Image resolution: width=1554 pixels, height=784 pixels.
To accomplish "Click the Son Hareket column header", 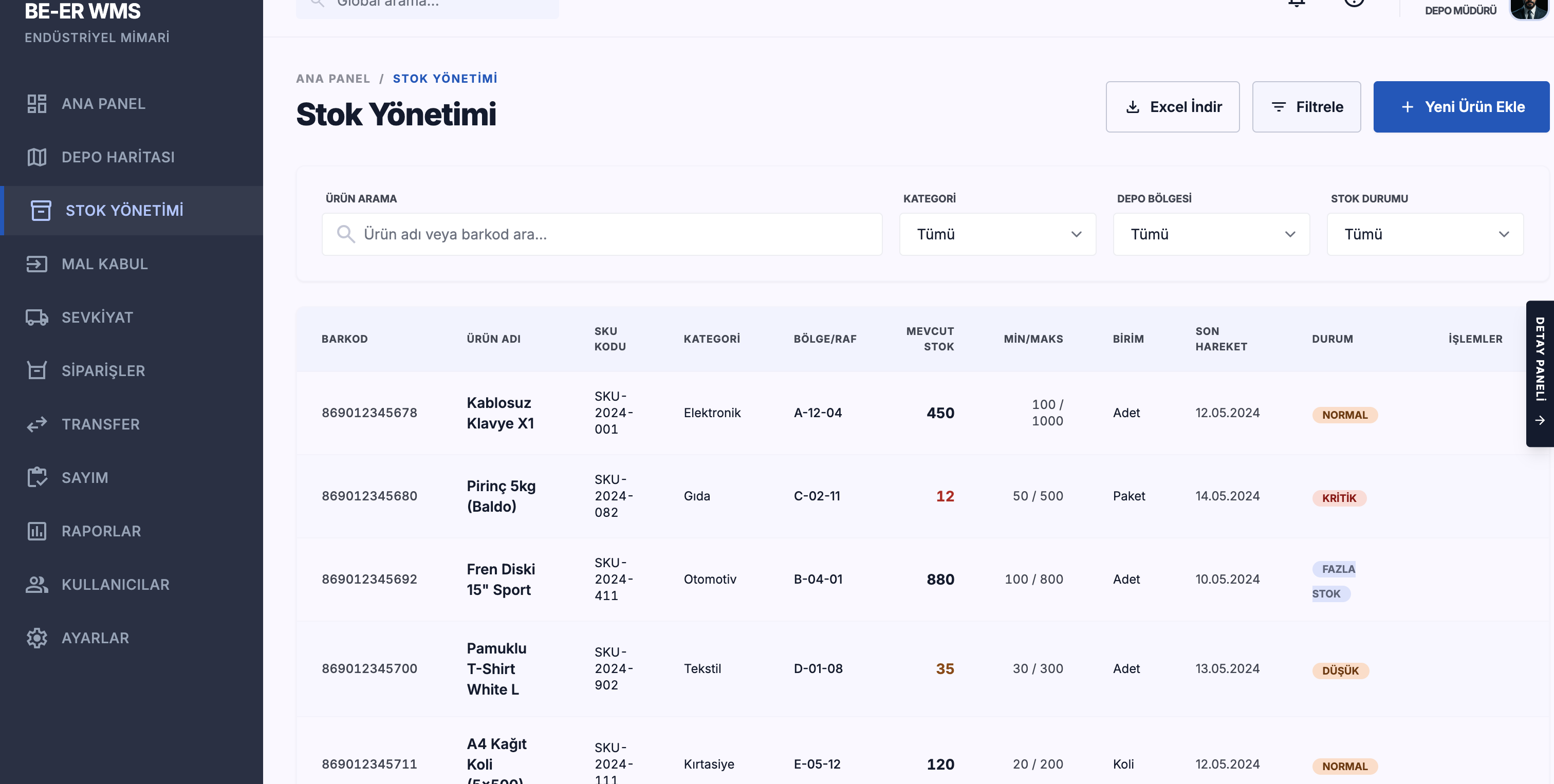I will [x=1221, y=339].
